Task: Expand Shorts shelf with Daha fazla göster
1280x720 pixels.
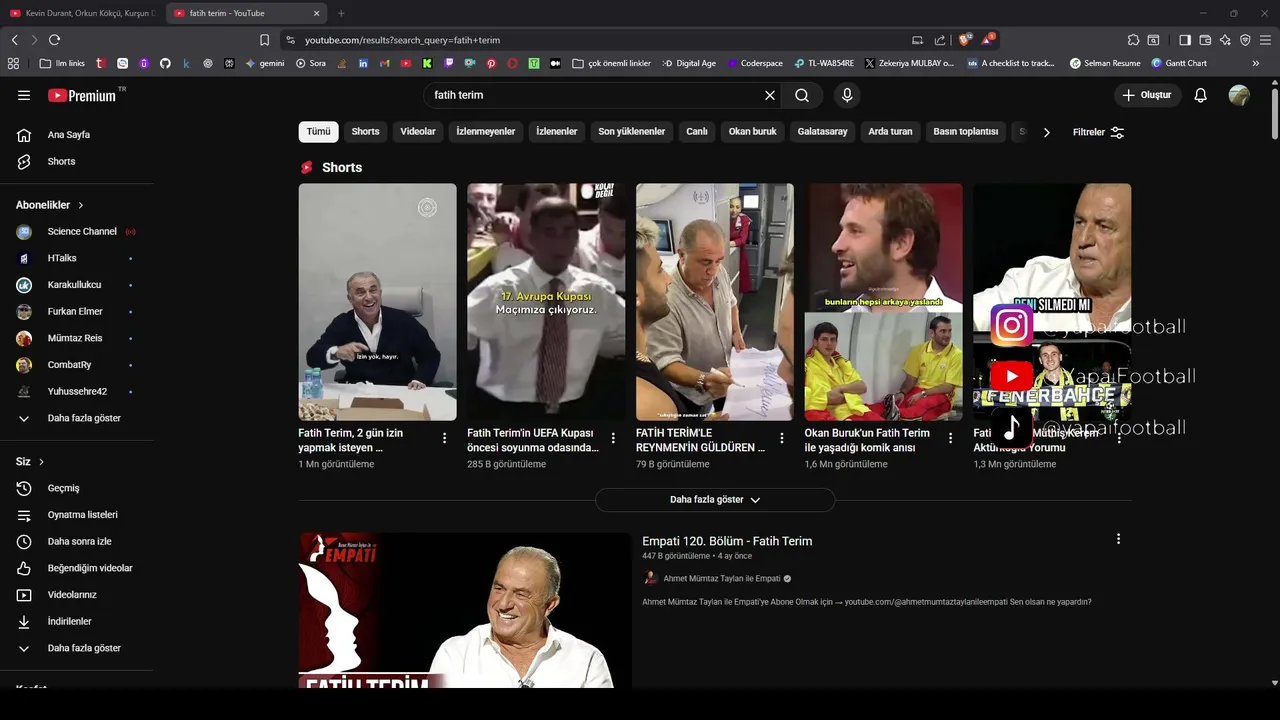Action: [715, 500]
